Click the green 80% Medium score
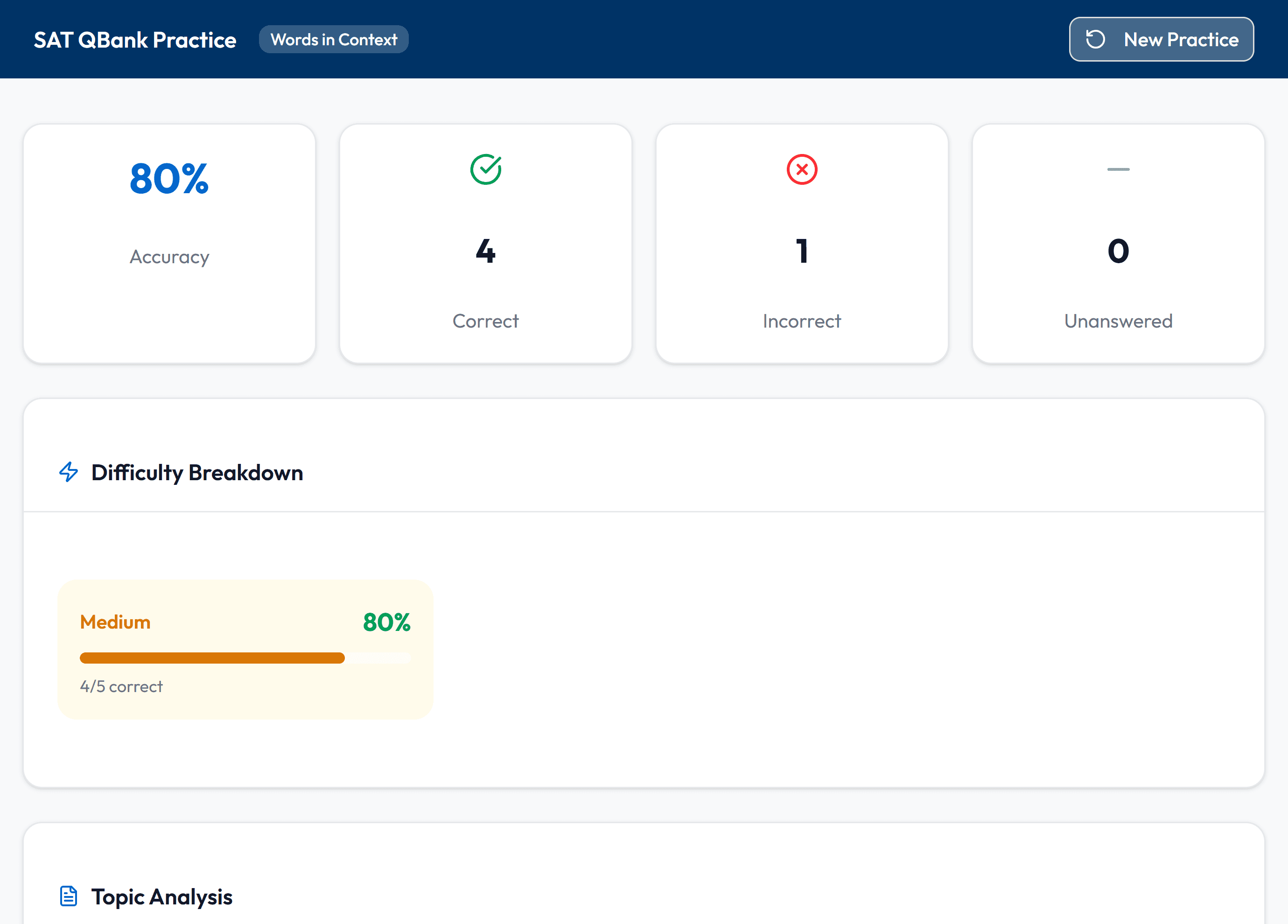 (x=387, y=622)
